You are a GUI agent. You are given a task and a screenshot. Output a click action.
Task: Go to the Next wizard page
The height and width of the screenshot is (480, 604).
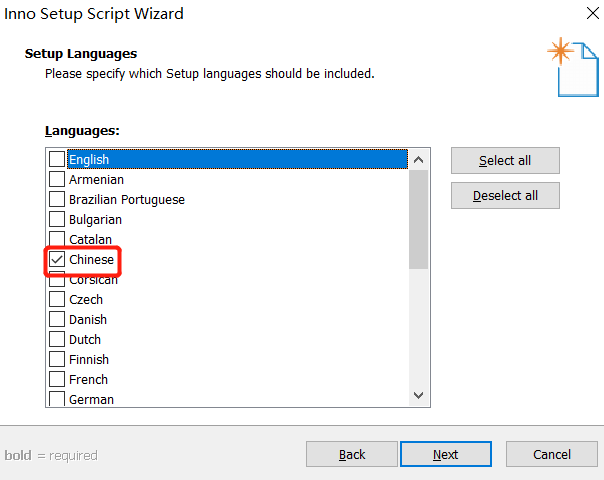pos(445,455)
